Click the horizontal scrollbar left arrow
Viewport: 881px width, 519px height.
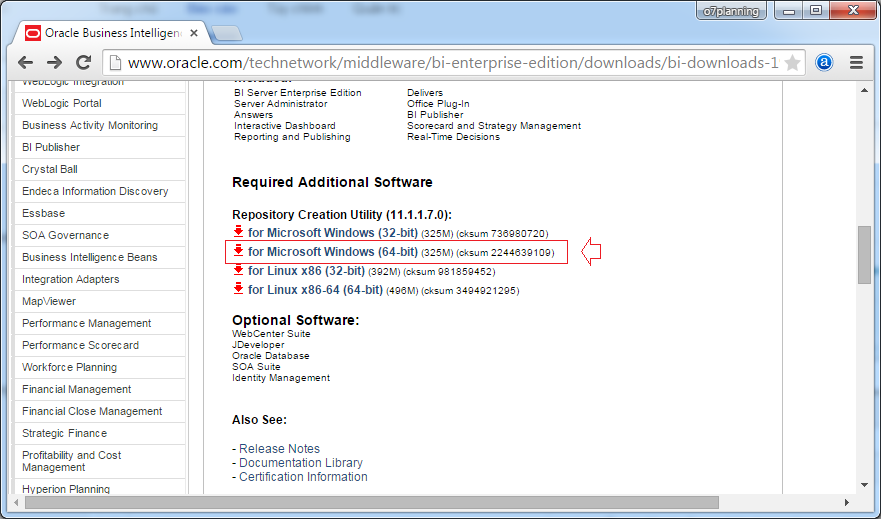tap(16, 502)
